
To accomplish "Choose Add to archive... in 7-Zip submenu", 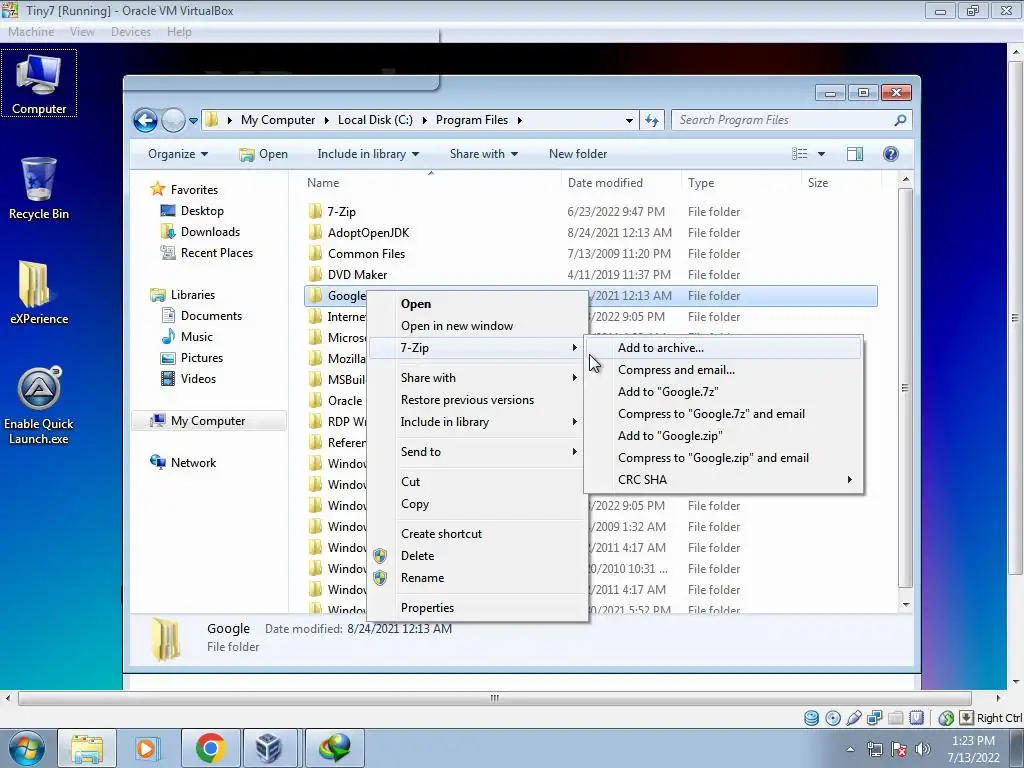I will tap(724, 348).
